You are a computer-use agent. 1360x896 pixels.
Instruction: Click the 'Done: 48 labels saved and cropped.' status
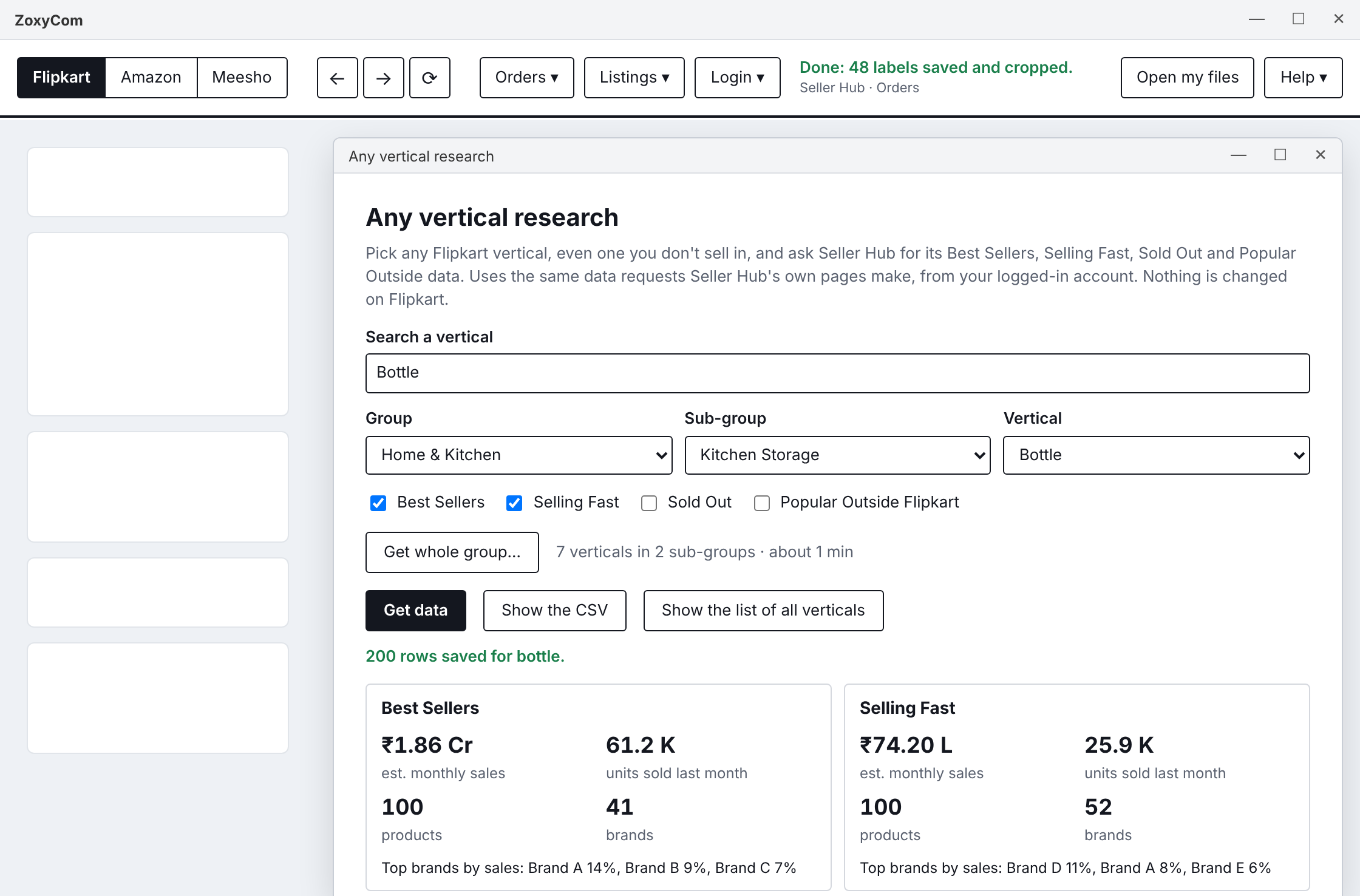pyautogui.click(x=936, y=67)
